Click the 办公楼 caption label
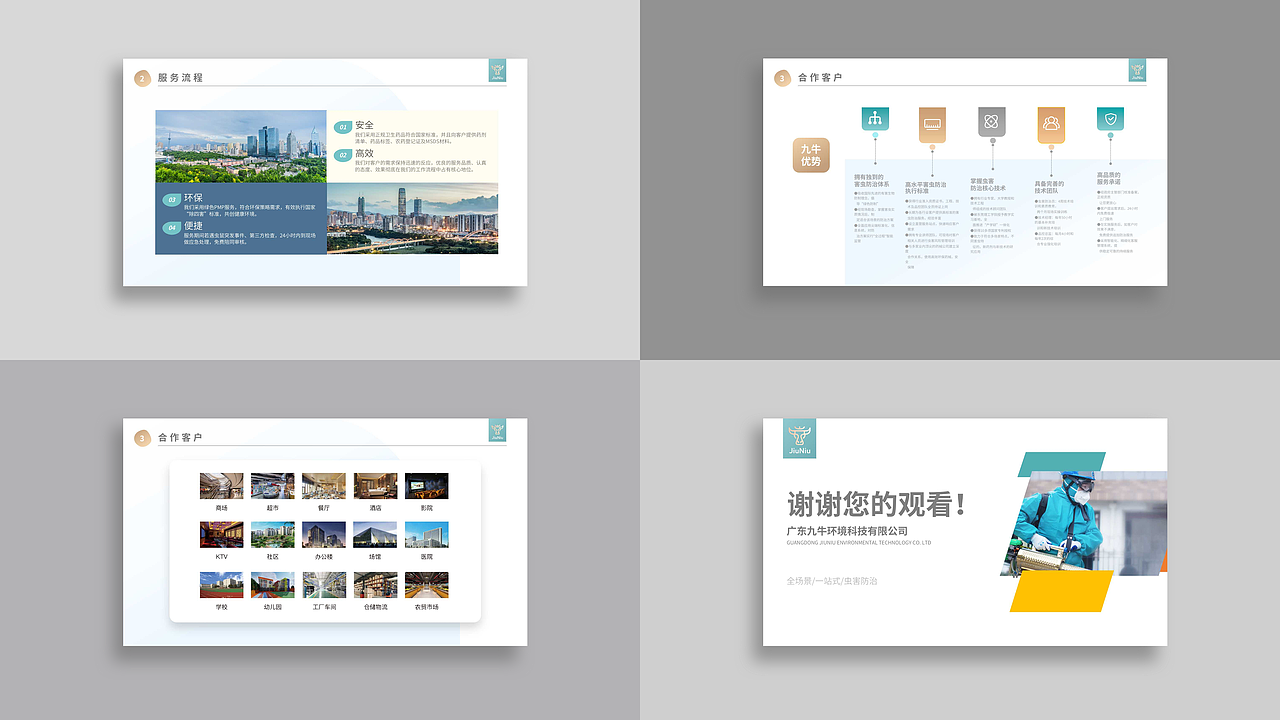Screen dimensions: 1280x720 [324, 557]
